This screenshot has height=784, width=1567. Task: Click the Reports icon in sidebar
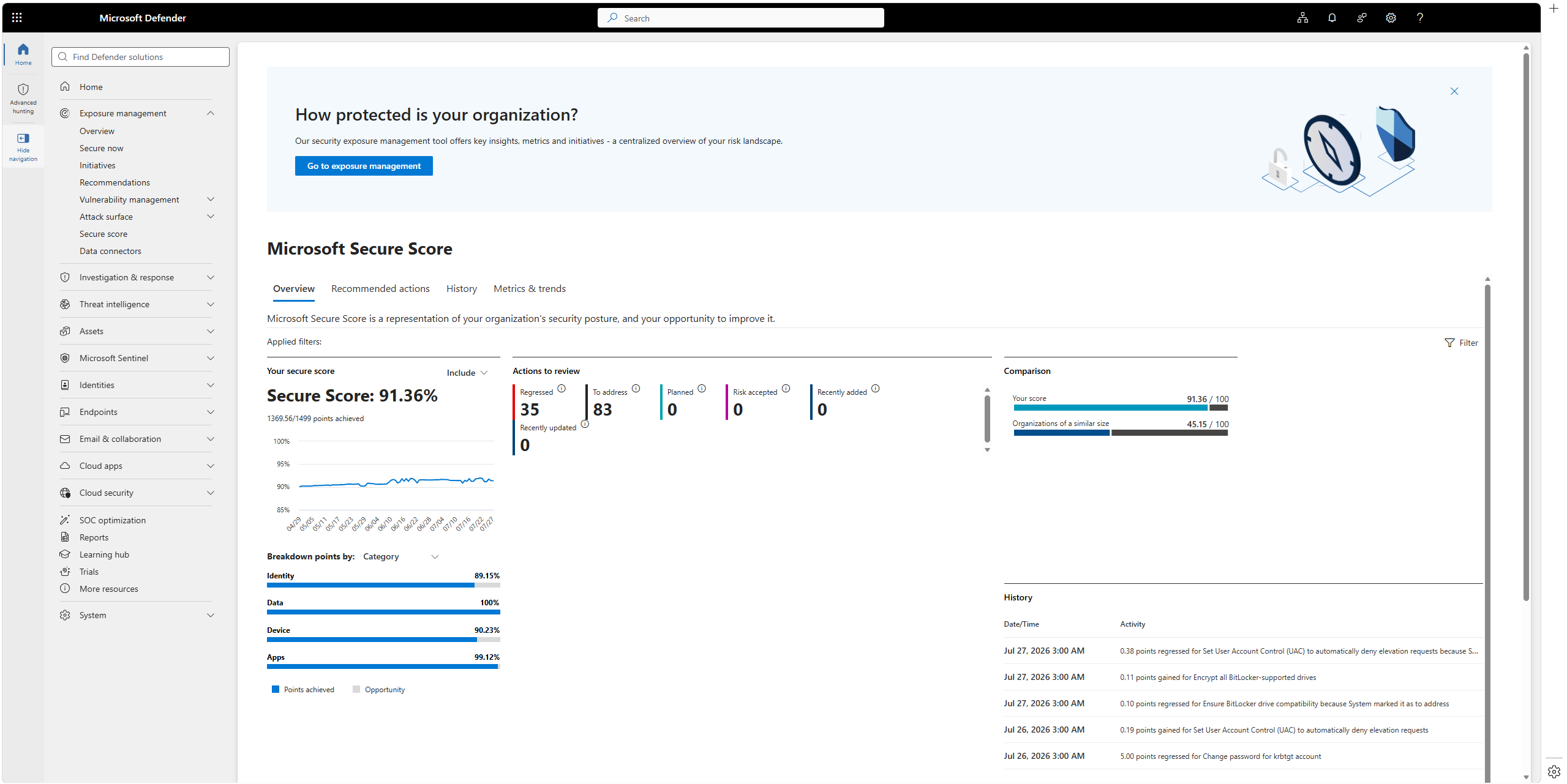pyautogui.click(x=65, y=537)
